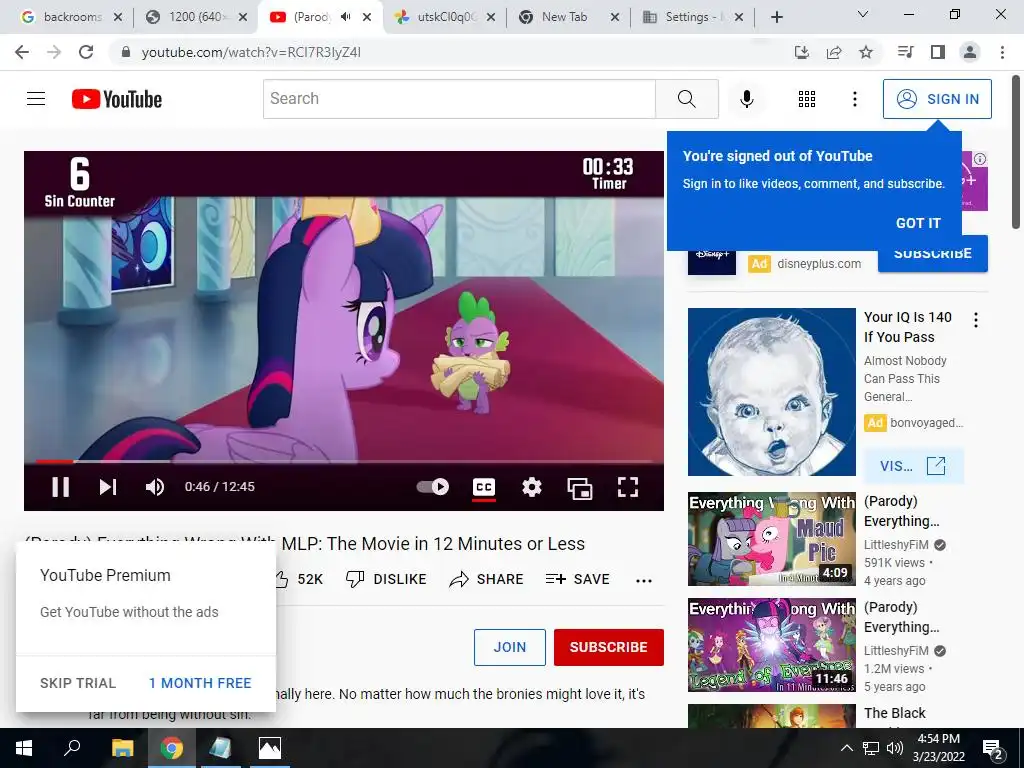Open Photos app from taskbar
The image size is (1024, 768).
click(269, 748)
